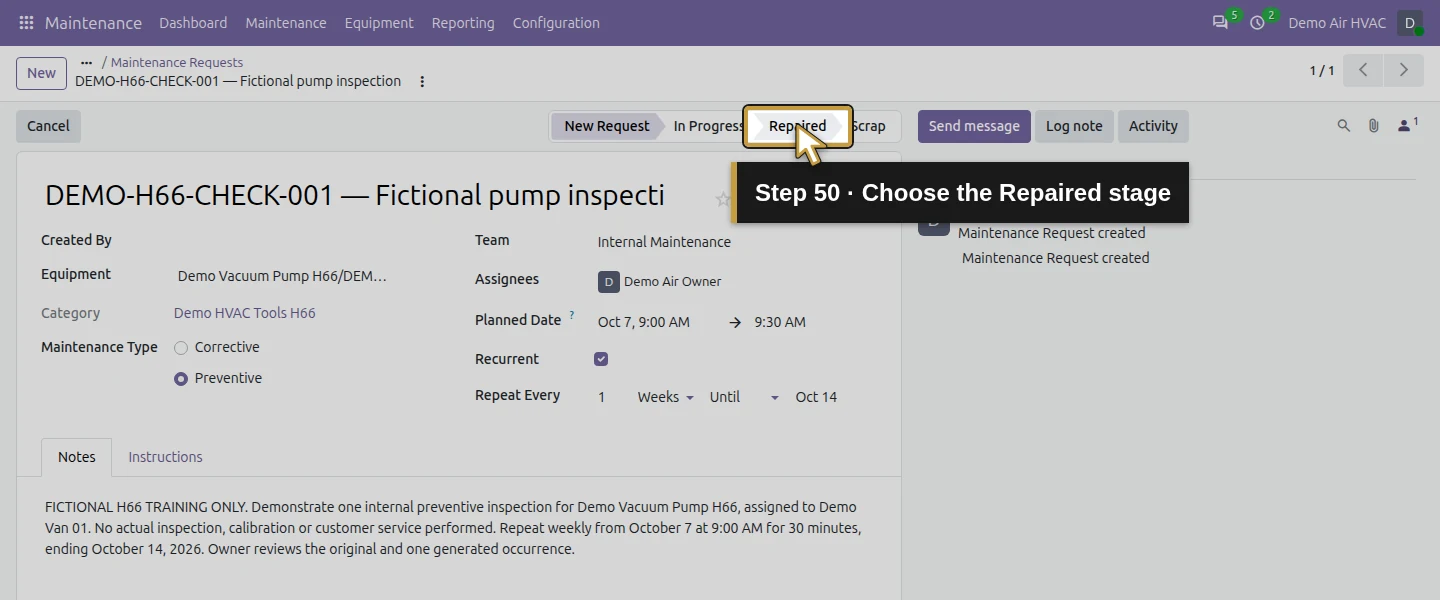Open the user avatar D menu
Image resolution: width=1440 pixels, height=600 pixels.
pyautogui.click(x=1410, y=22)
